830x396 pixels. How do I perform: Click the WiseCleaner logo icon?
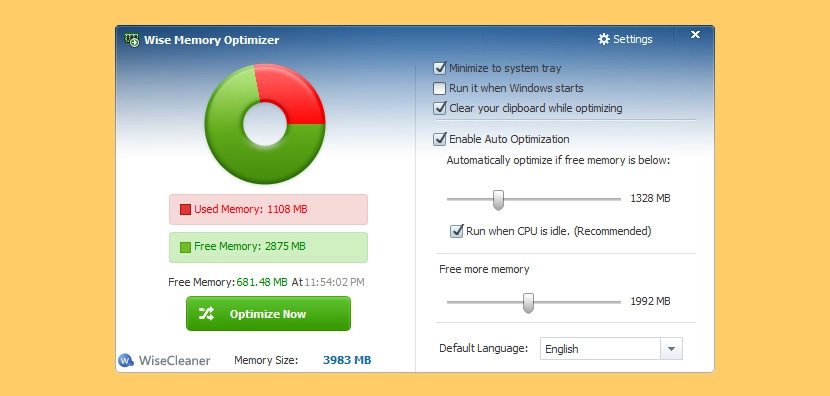coord(126,361)
